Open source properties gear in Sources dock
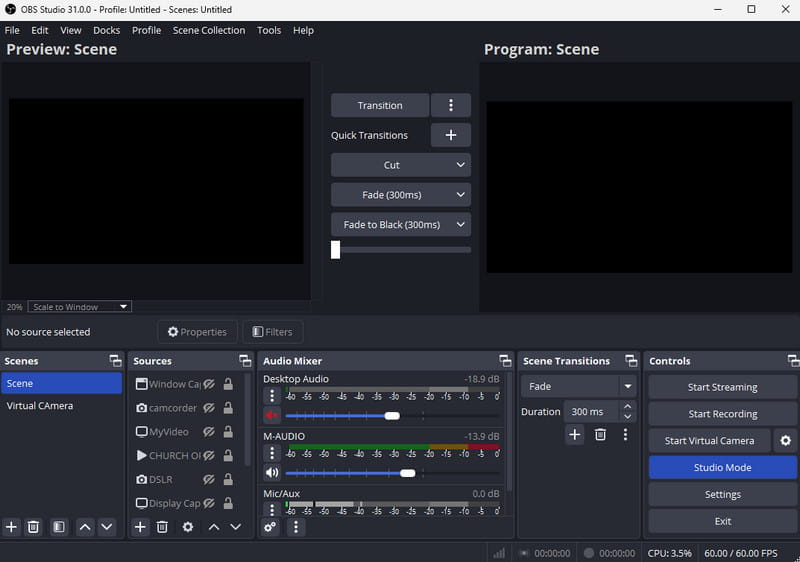This screenshot has width=800, height=562. click(187, 527)
